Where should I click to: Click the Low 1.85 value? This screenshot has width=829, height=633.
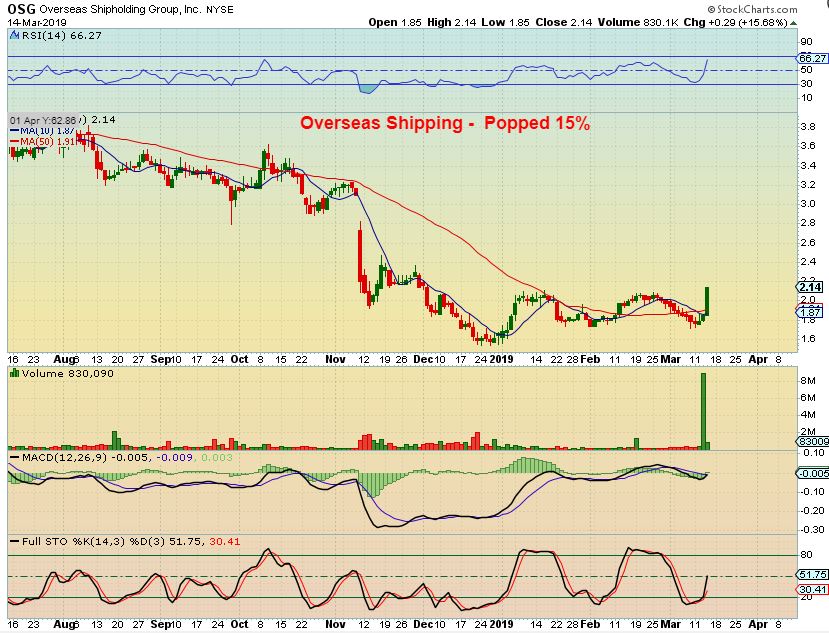[506, 23]
